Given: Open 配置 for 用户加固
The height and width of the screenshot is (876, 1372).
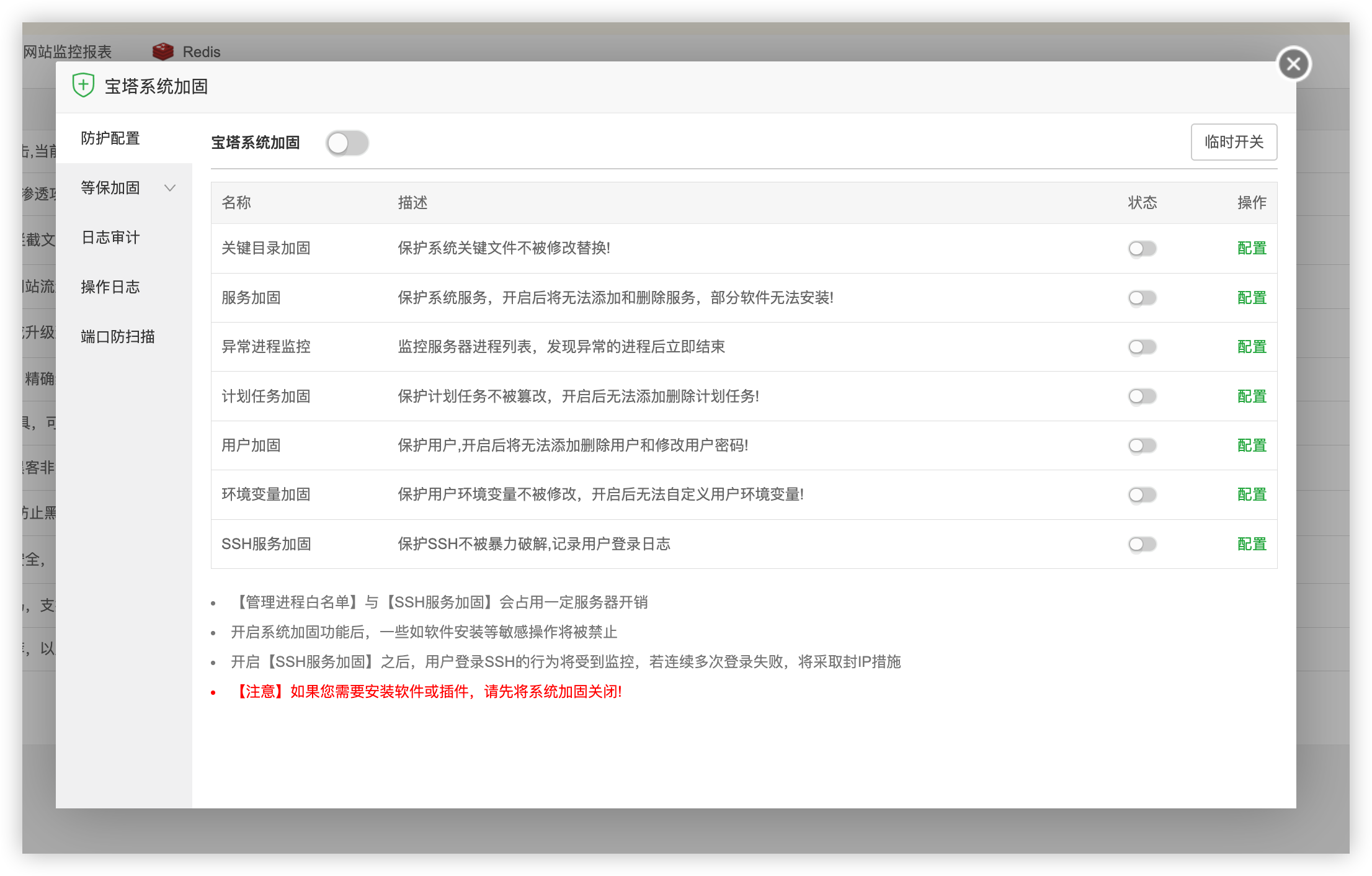Looking at the screenshot, I should coord(1252,445).
